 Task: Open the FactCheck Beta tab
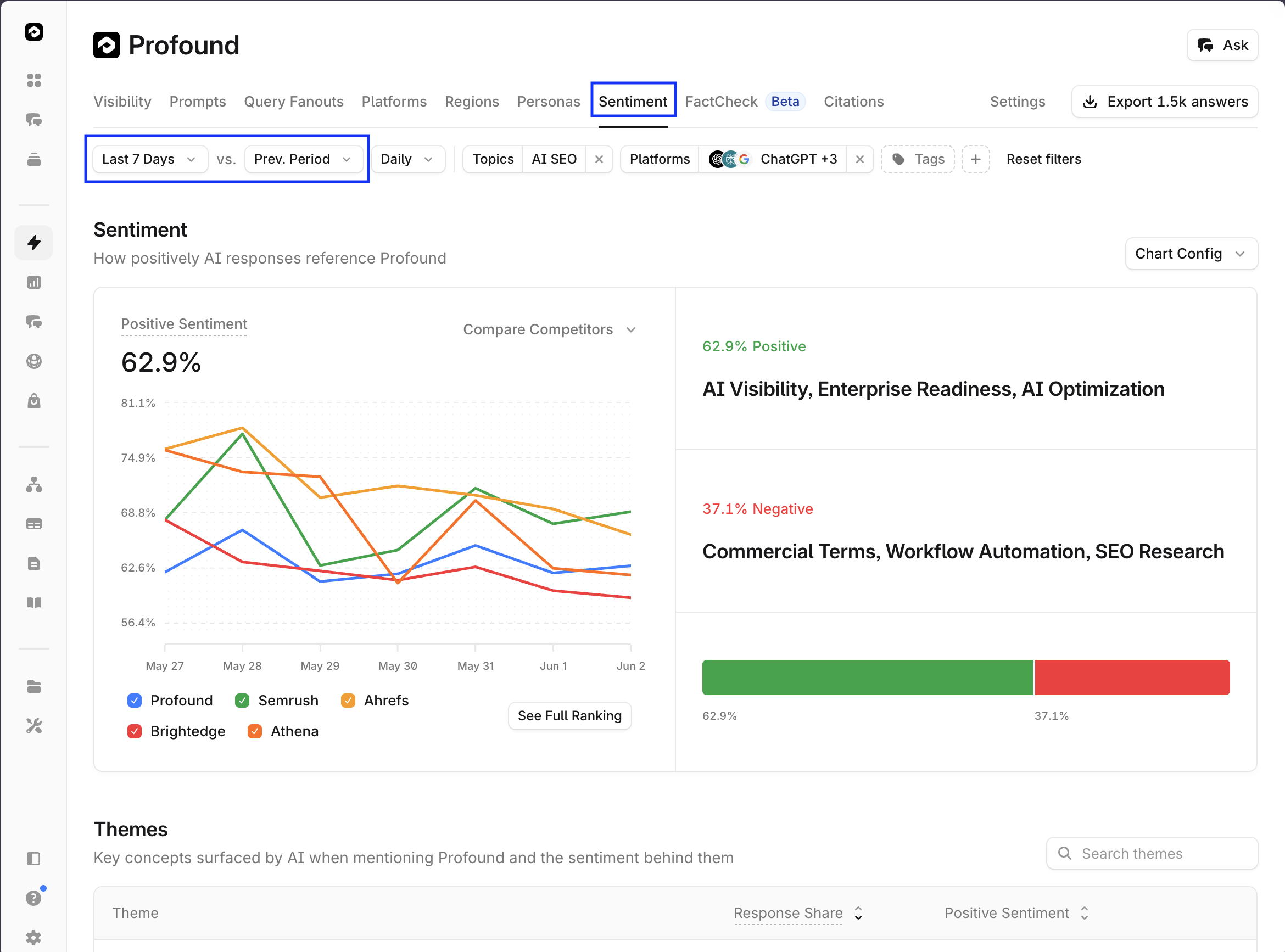(745, 102)
